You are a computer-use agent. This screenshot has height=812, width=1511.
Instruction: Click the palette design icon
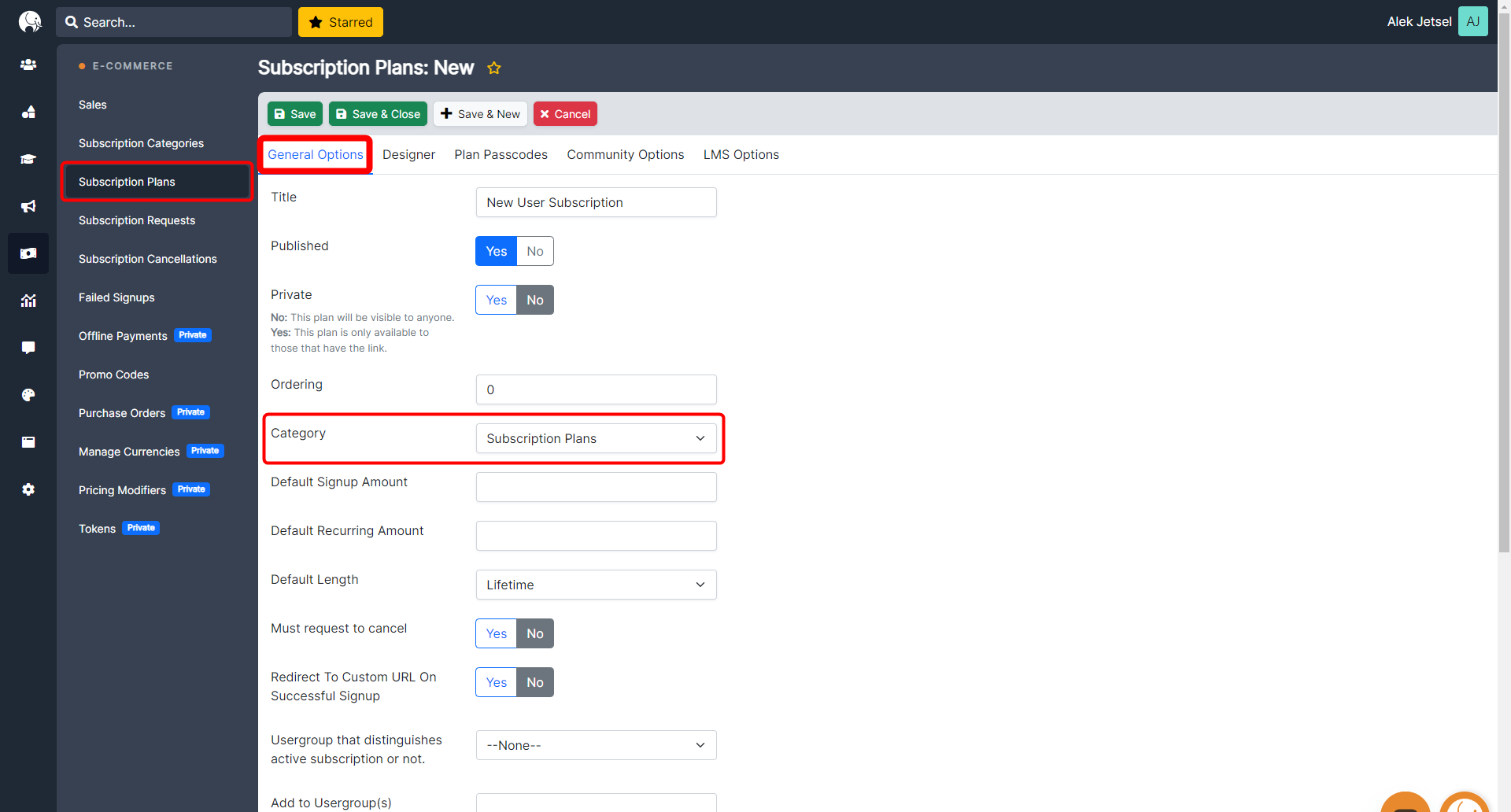coord(28,395)
